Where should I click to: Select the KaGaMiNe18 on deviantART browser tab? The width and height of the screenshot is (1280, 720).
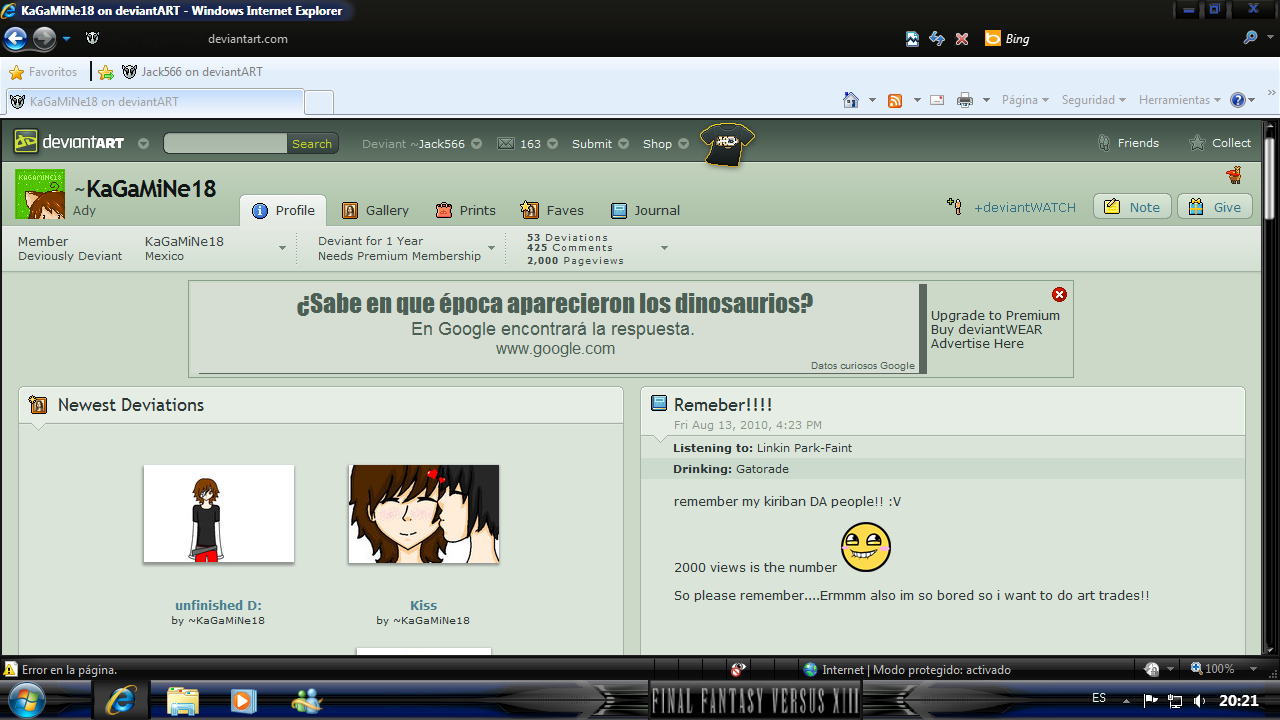155,102
